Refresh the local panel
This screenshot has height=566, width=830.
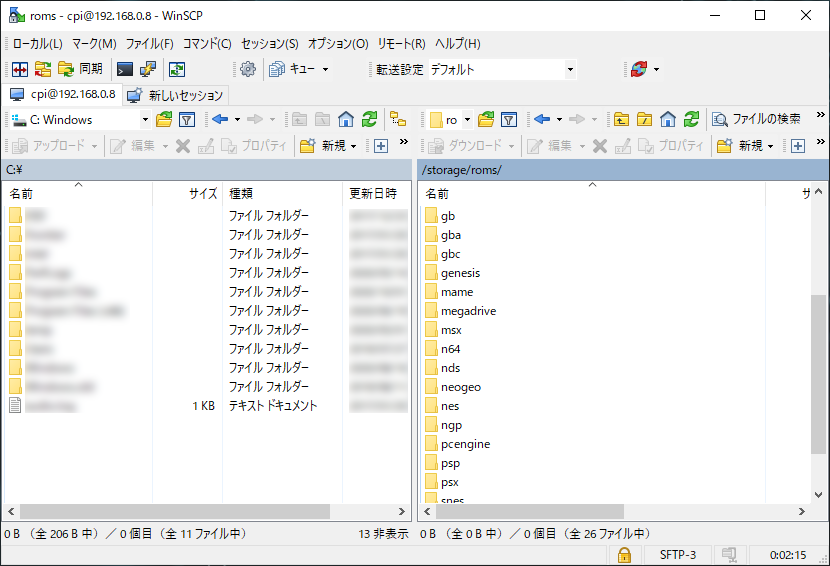point(369,120)
